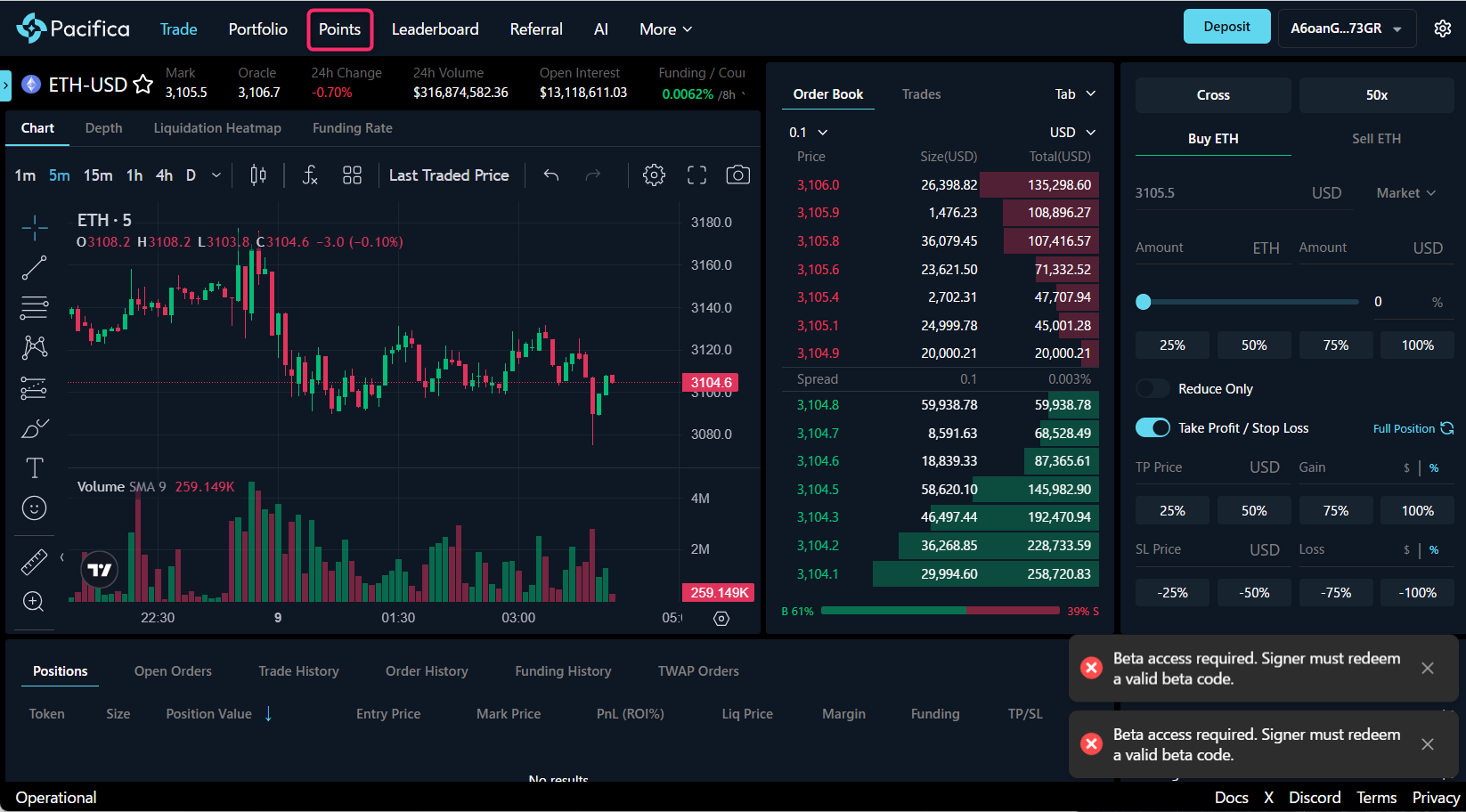Viewport: 1466px width, 812px height.
Task: Select the trend line drawing tool
Action: tap(34, 267)
